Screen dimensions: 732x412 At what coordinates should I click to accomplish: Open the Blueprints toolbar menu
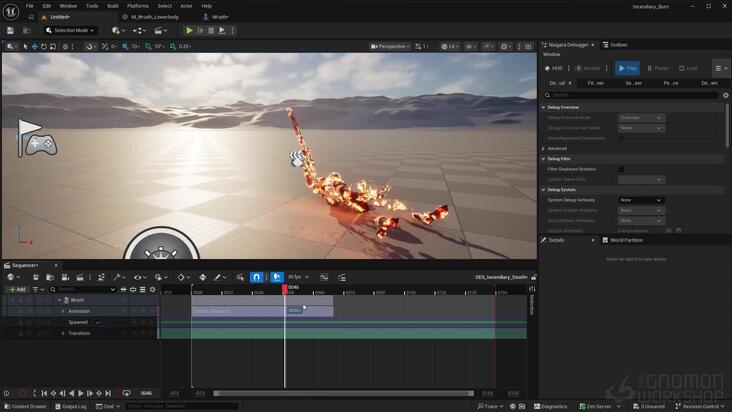point(140,30)
